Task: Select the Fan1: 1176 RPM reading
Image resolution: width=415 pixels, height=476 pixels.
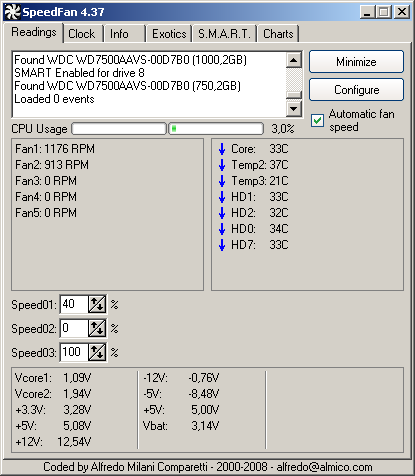Action: 55,149
